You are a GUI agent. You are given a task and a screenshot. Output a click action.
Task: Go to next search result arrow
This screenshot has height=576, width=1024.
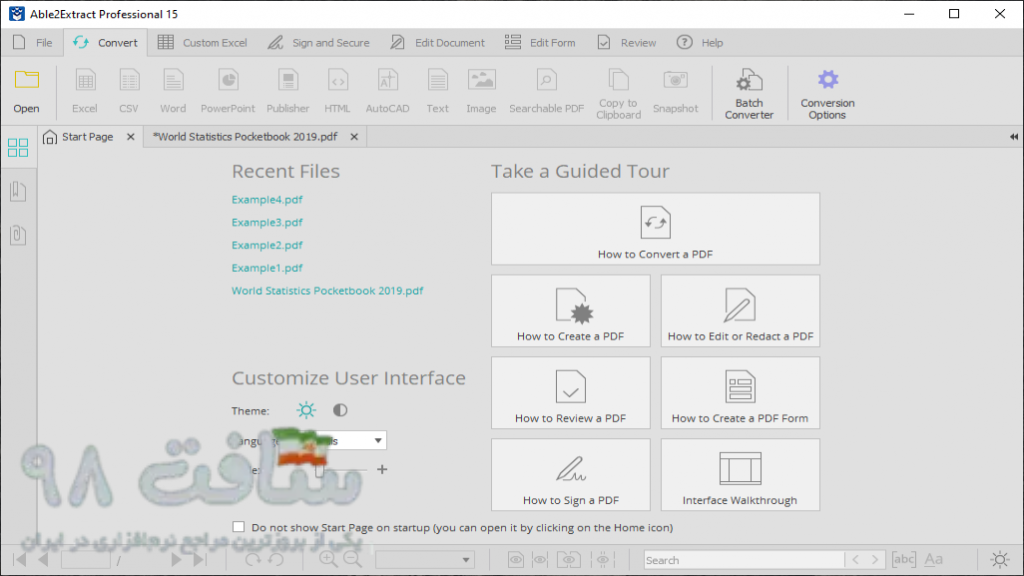pos(875,560)
